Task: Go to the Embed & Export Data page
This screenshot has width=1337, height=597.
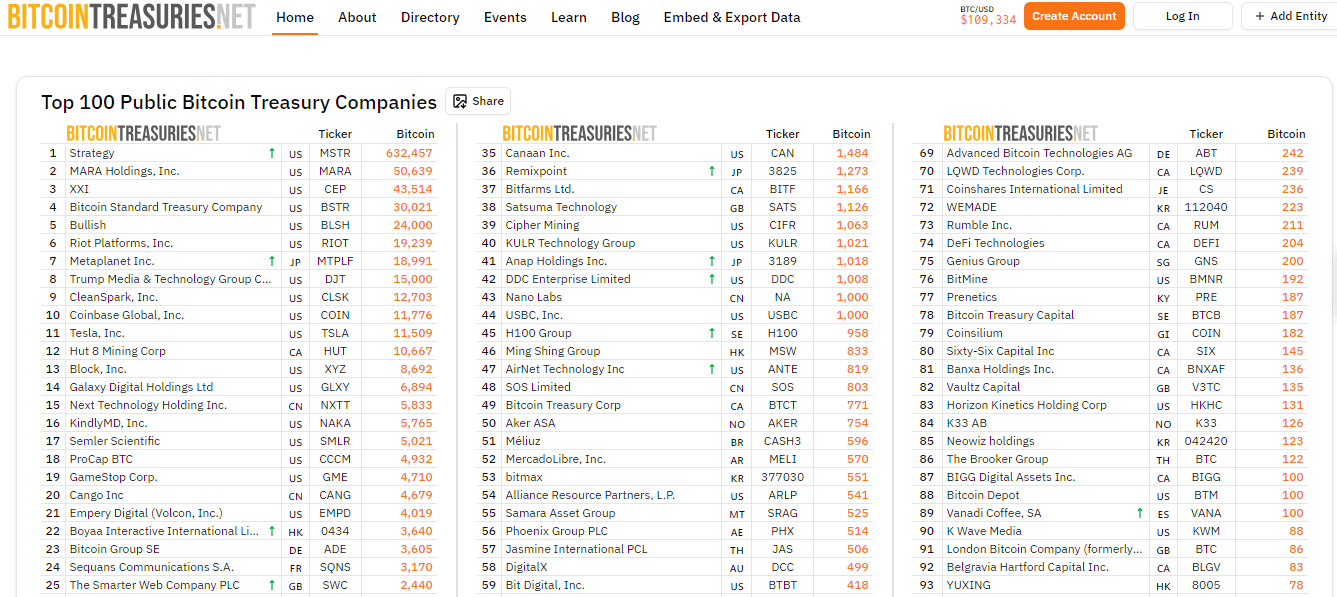Action: tap(731, 17)
